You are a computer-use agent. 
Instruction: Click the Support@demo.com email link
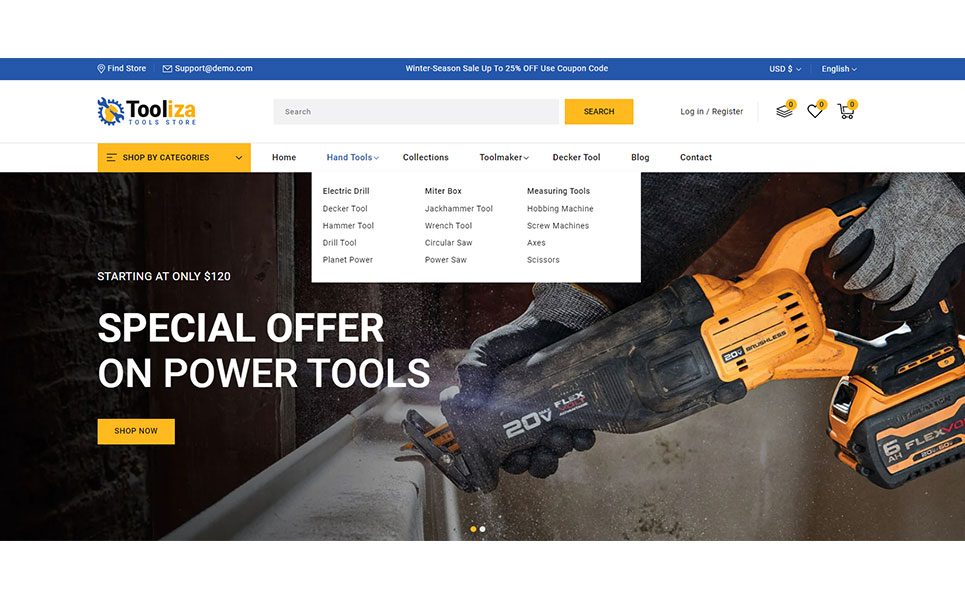213,69
